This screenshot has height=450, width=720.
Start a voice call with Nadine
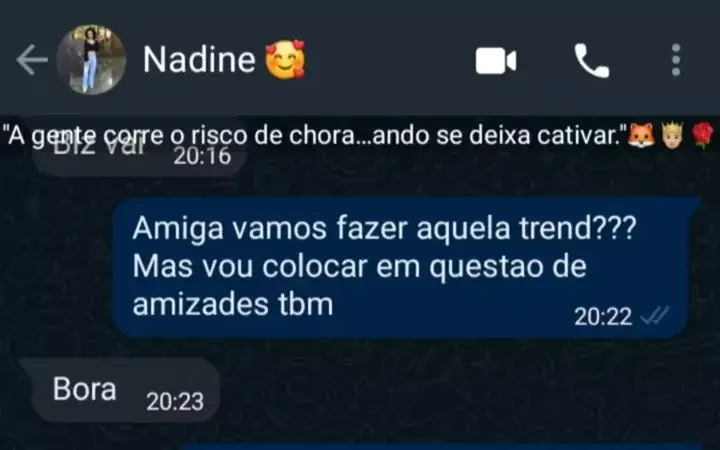tap(592, 61)
